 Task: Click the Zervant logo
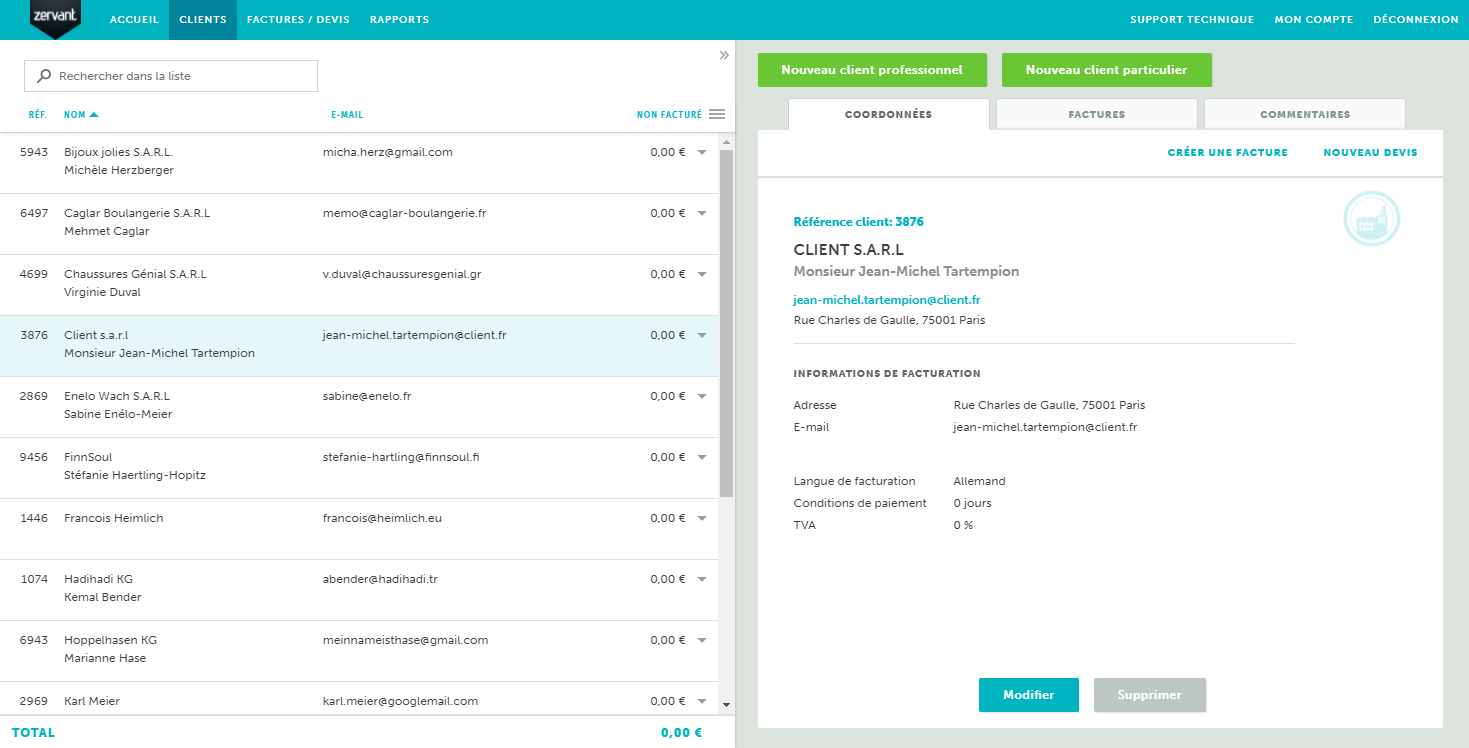(x=55, y=19)
